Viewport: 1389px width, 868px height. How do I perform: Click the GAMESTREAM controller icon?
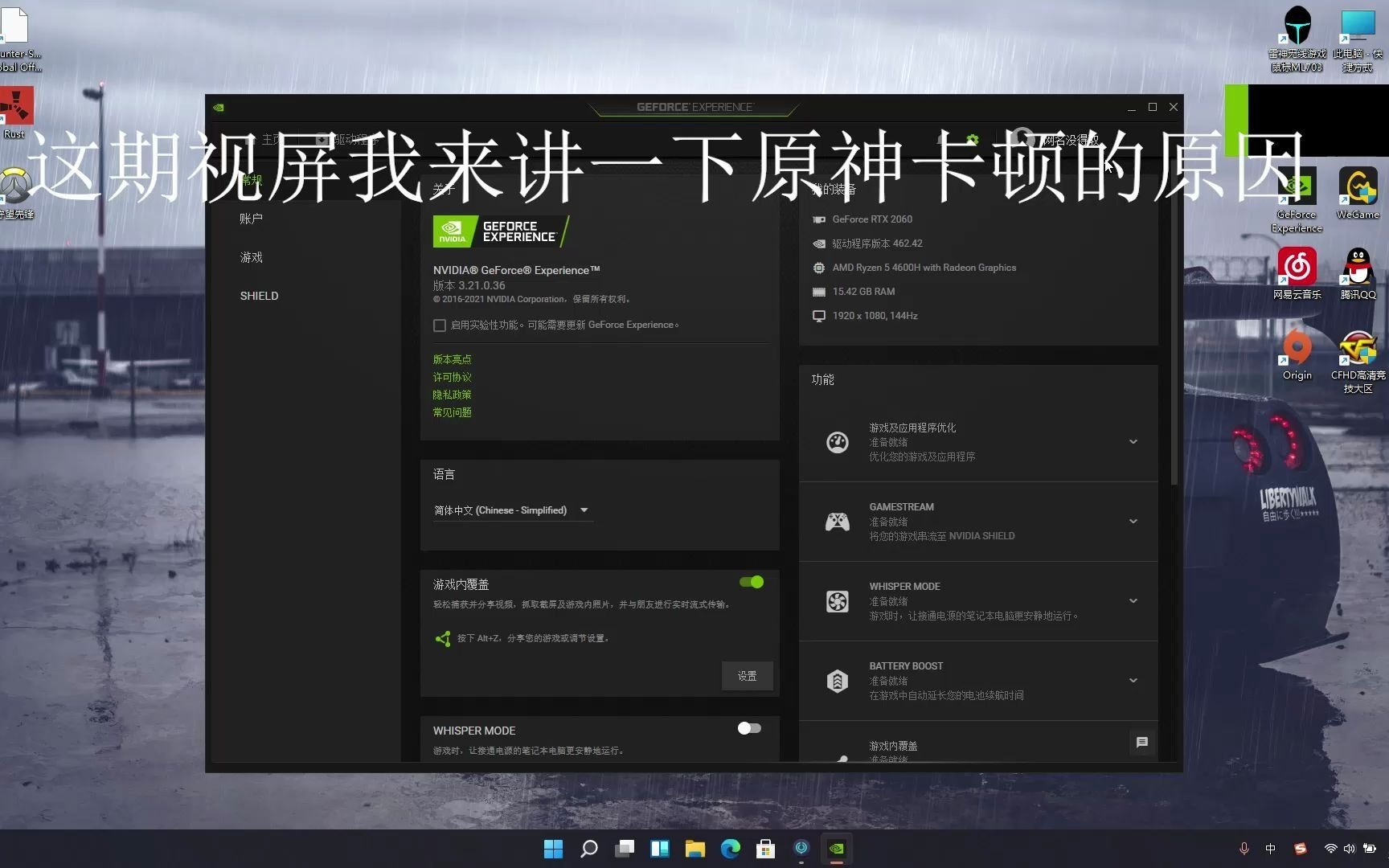coord(838,522)
